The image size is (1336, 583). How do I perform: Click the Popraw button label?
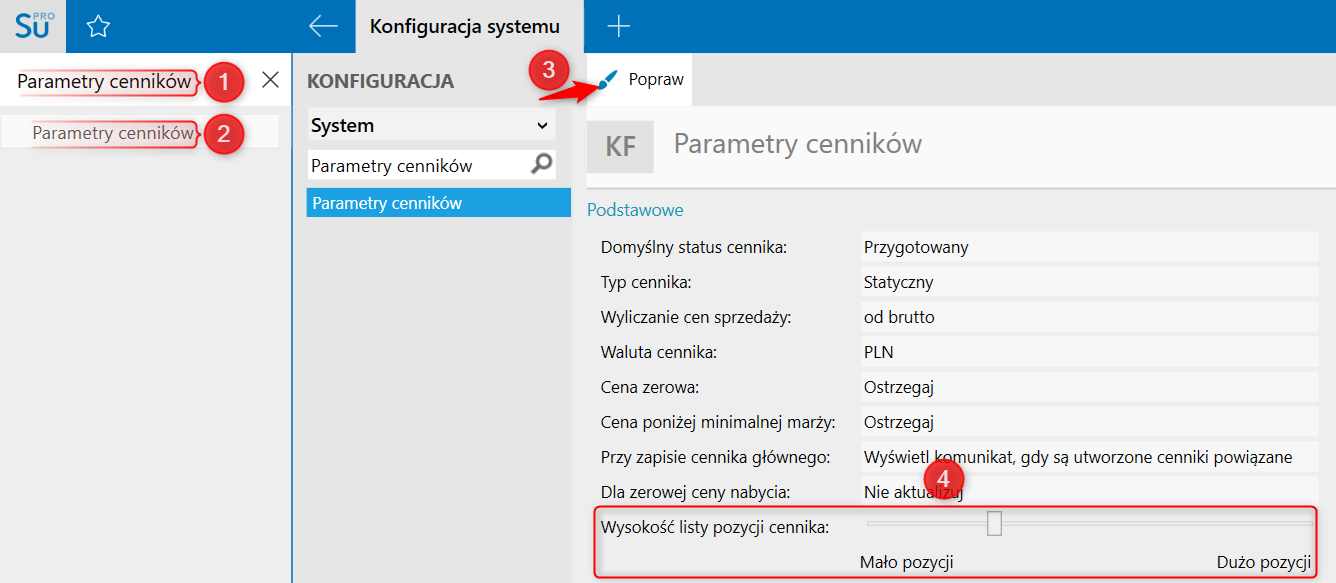(x=656, y=80)
